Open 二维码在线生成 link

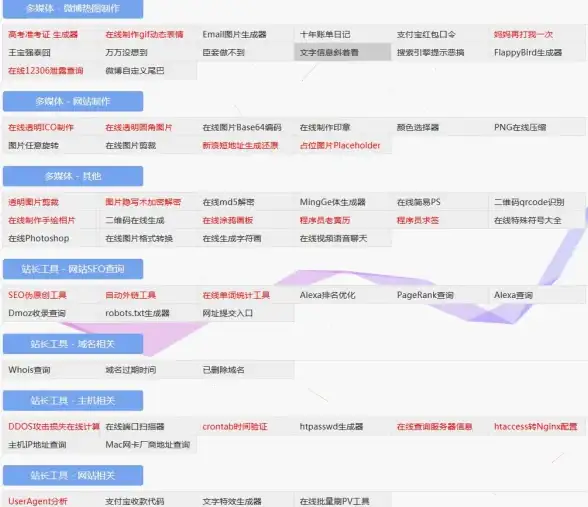coord(135,220)
